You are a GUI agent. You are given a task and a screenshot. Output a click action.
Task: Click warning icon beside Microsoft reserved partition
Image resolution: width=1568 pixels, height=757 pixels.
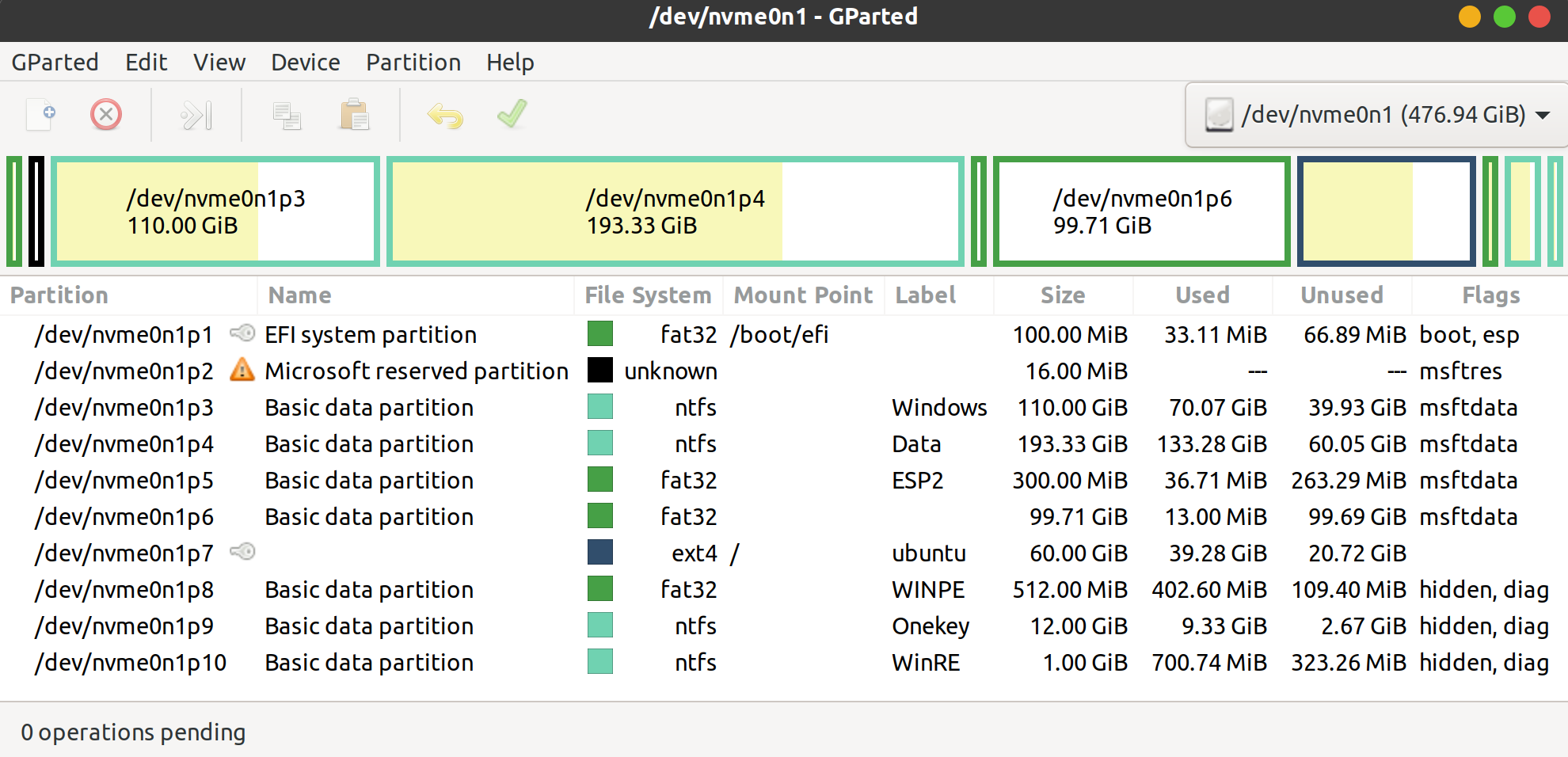[x=242, y=370]
